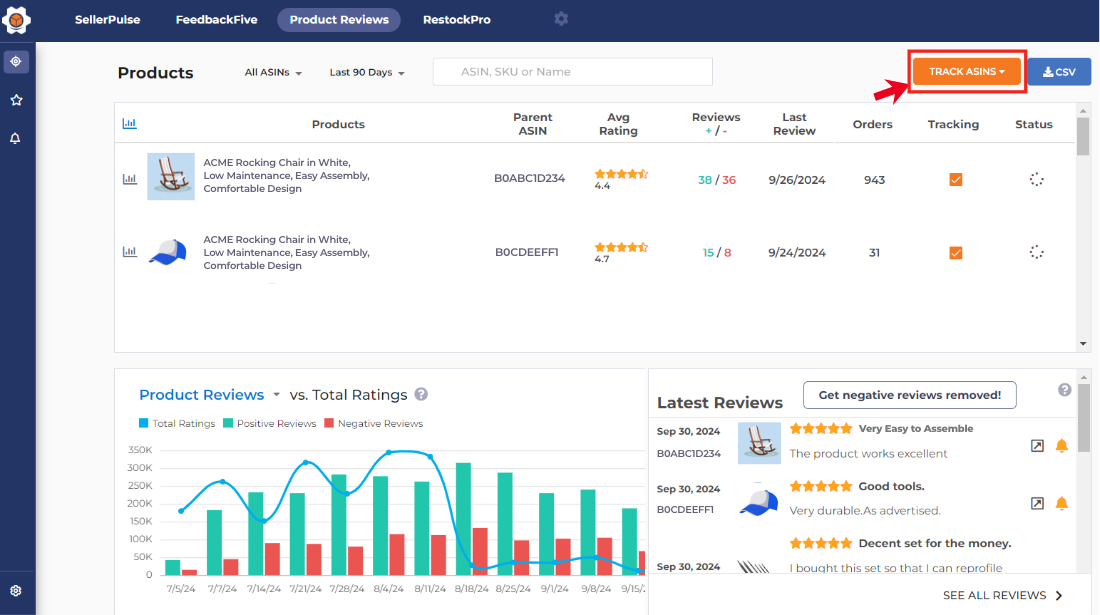Toggle tracking checkbox for product B0CDEEFF1
The width and height of the screenshot is (1100, 615).
(x=955, y=253)
